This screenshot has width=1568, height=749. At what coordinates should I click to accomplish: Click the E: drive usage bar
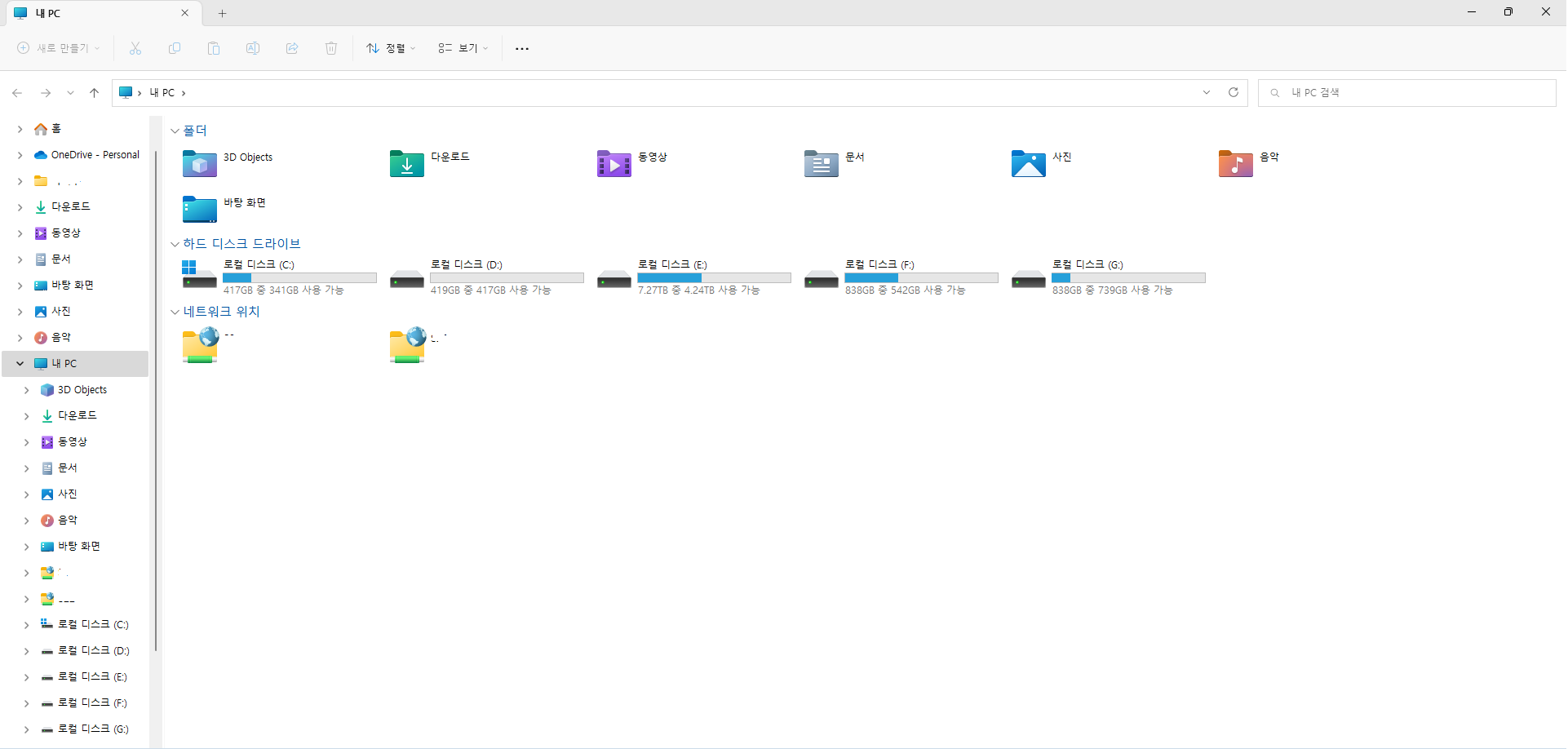714,277
